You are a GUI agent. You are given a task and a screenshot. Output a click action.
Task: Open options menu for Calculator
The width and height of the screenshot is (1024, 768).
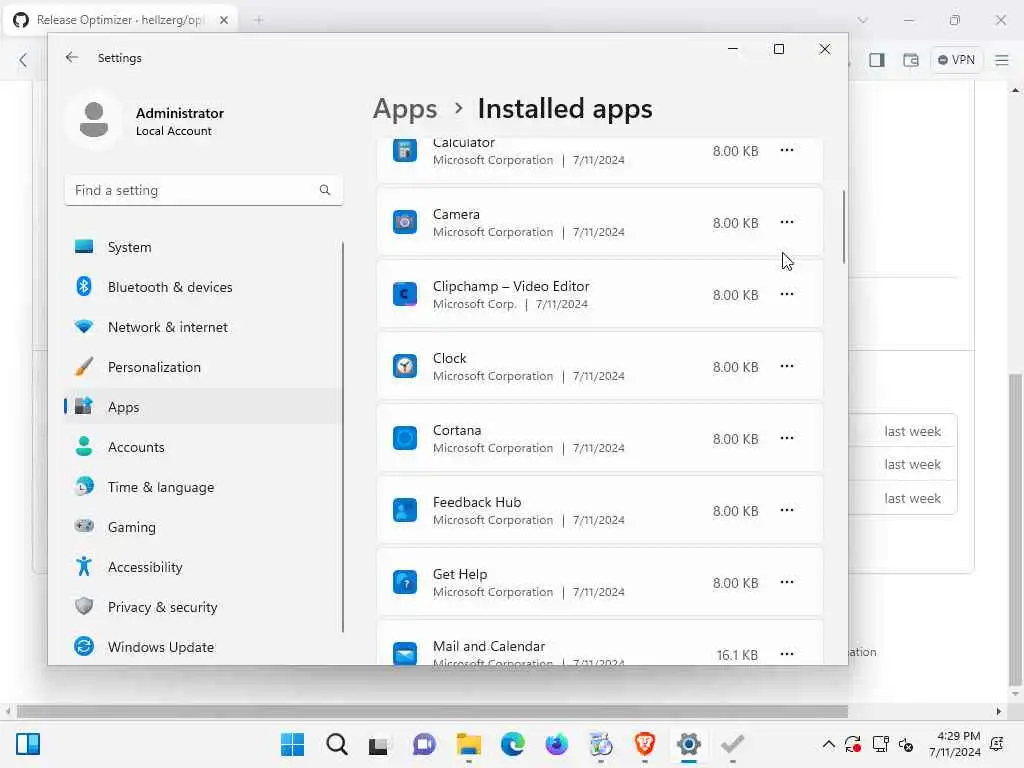tap(787, 150)
